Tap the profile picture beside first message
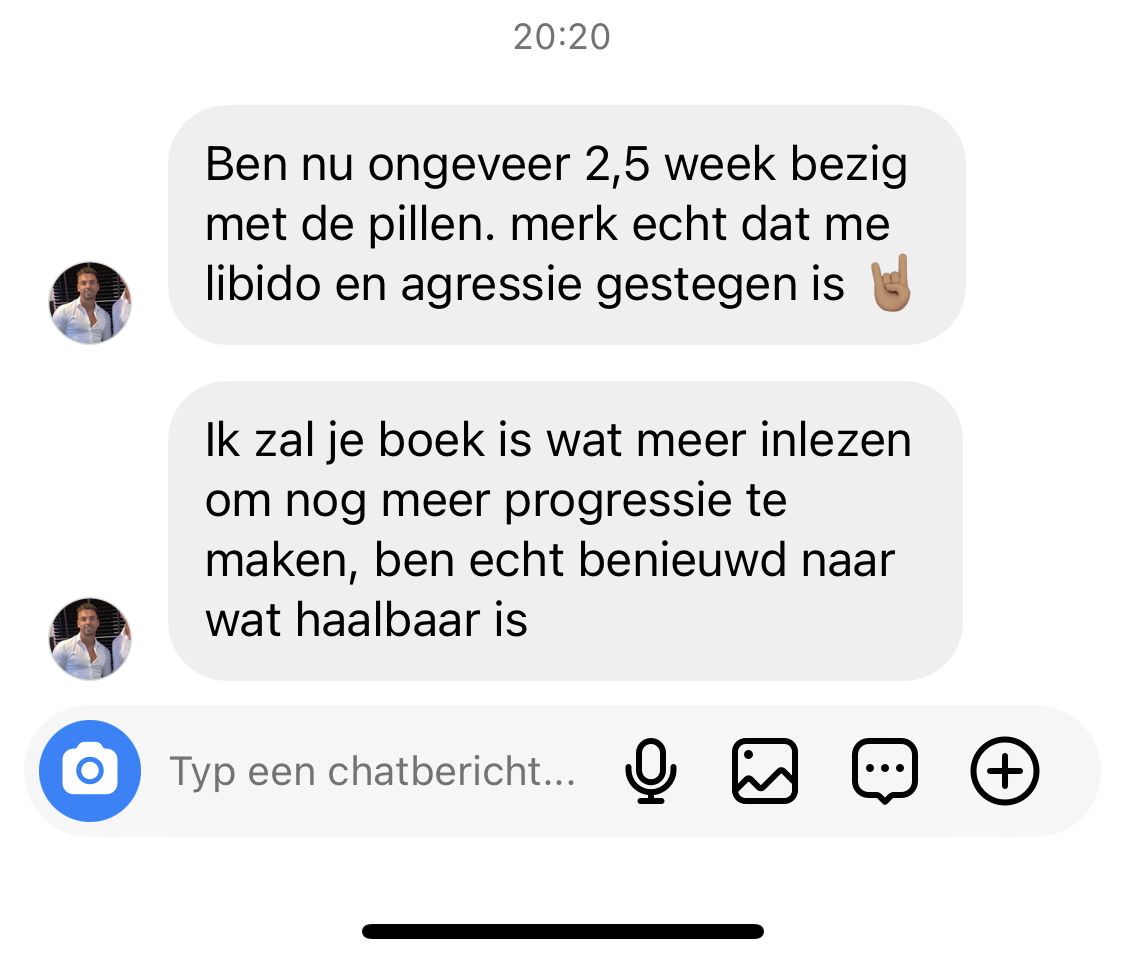Screen dimensions: 1125x963 click(x=90, y=303)
